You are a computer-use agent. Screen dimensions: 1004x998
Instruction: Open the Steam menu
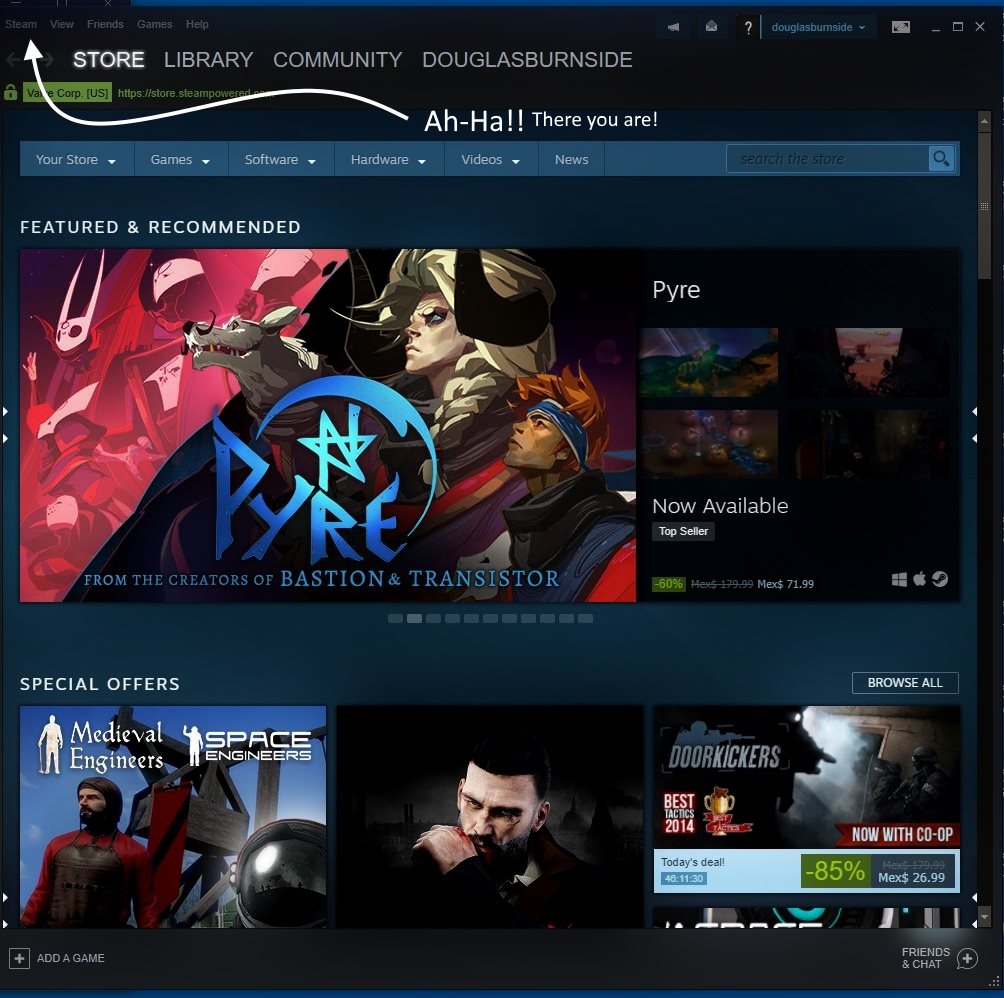coord(21,24)
